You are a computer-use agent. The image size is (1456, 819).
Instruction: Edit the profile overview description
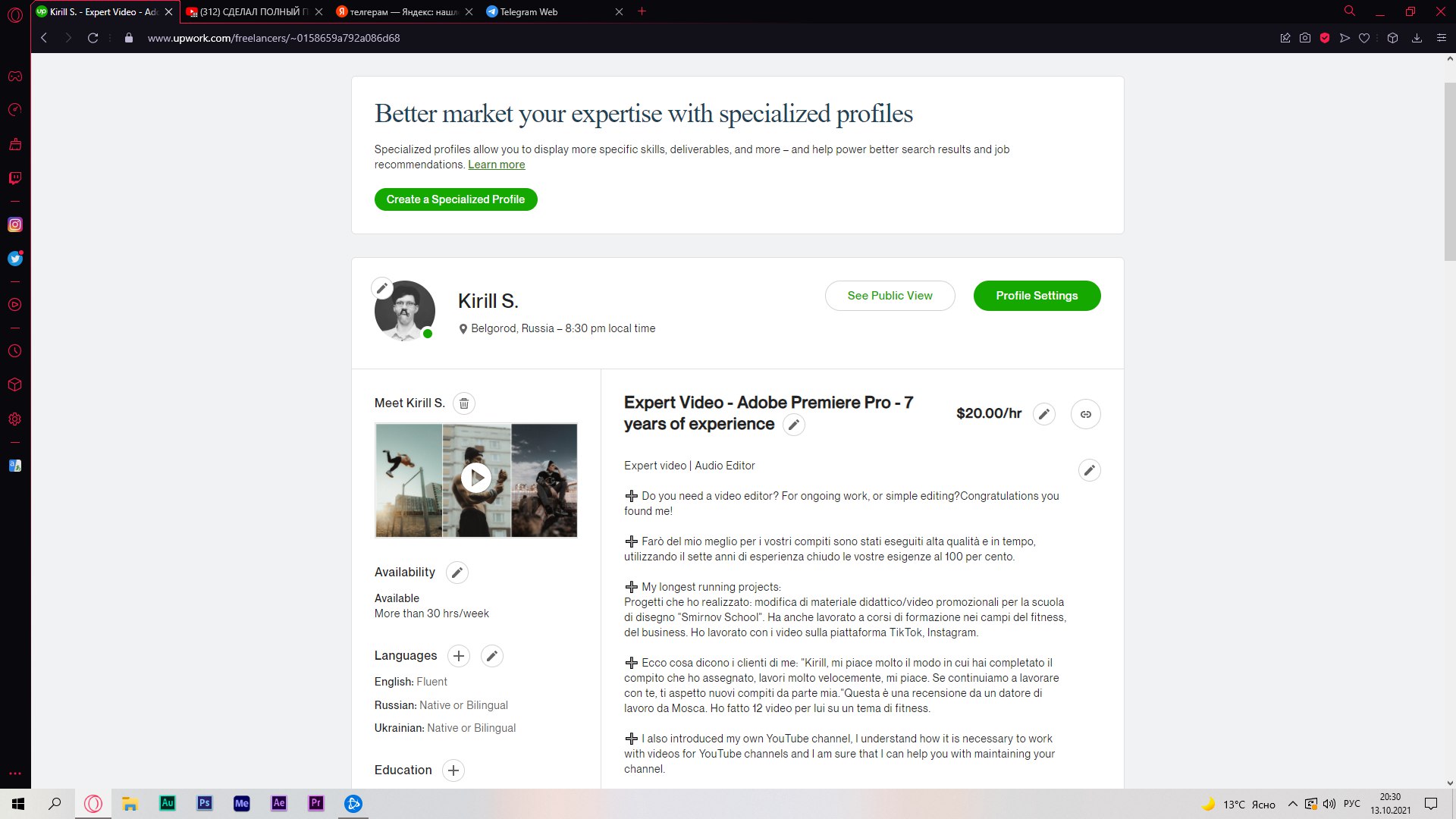click(1090, 470)
